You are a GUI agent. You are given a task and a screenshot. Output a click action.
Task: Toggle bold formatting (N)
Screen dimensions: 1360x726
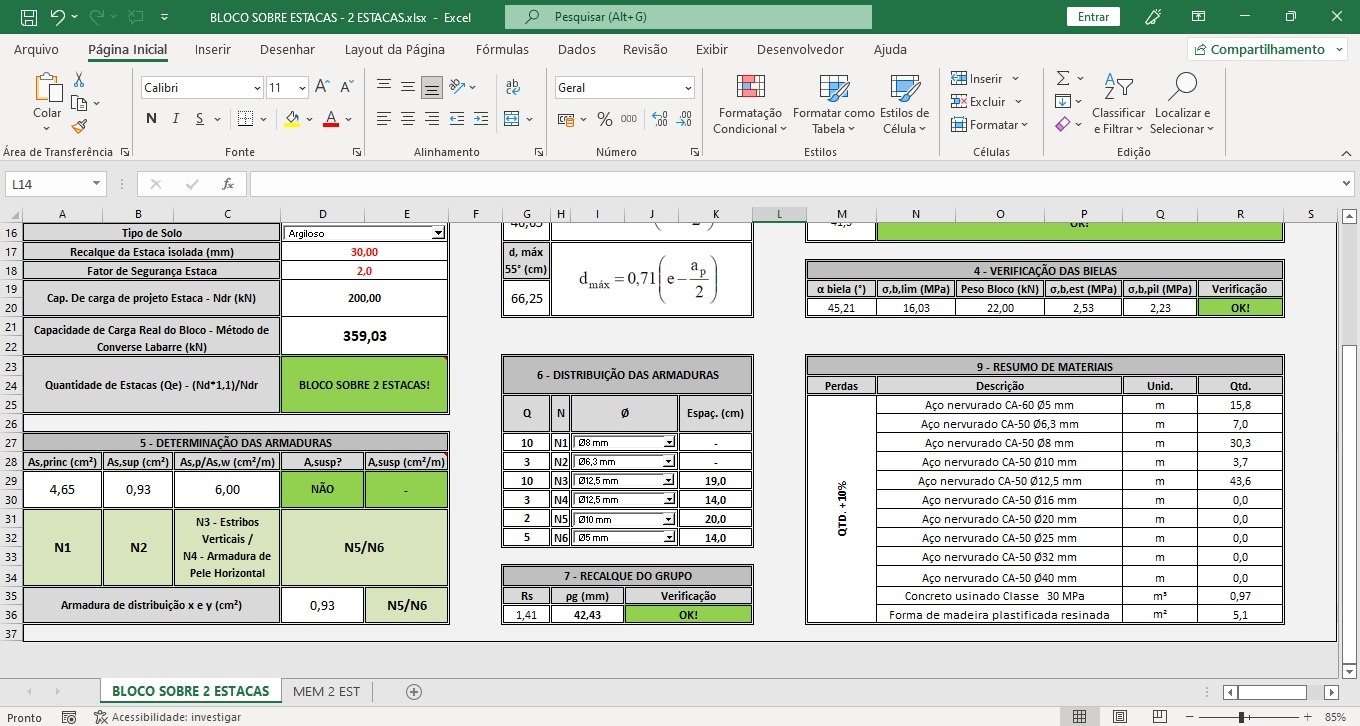click(151, 119)
